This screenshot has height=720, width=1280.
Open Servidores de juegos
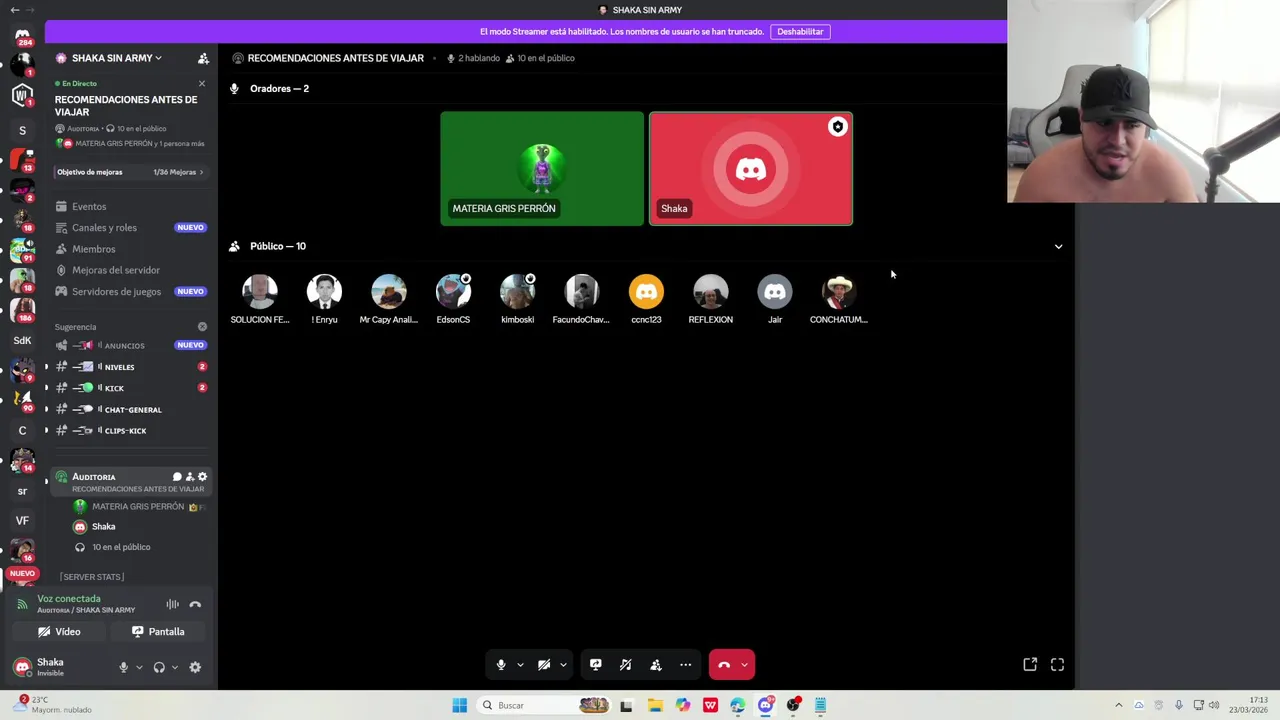130,291
